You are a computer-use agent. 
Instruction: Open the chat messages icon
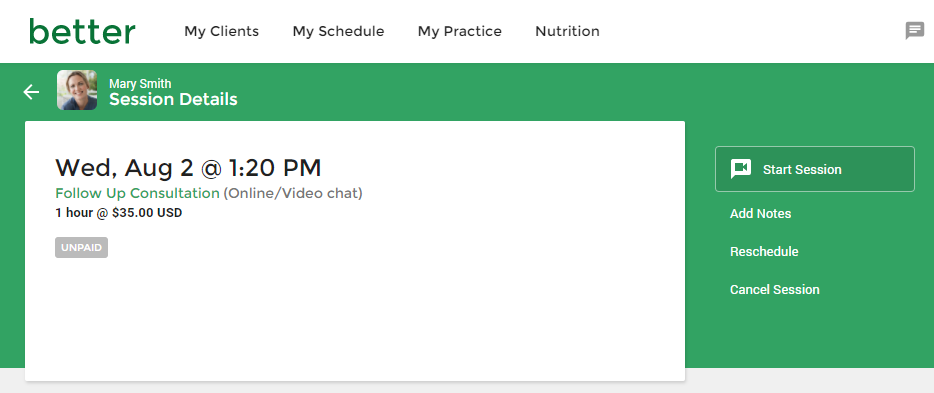[x=914, y=30]
